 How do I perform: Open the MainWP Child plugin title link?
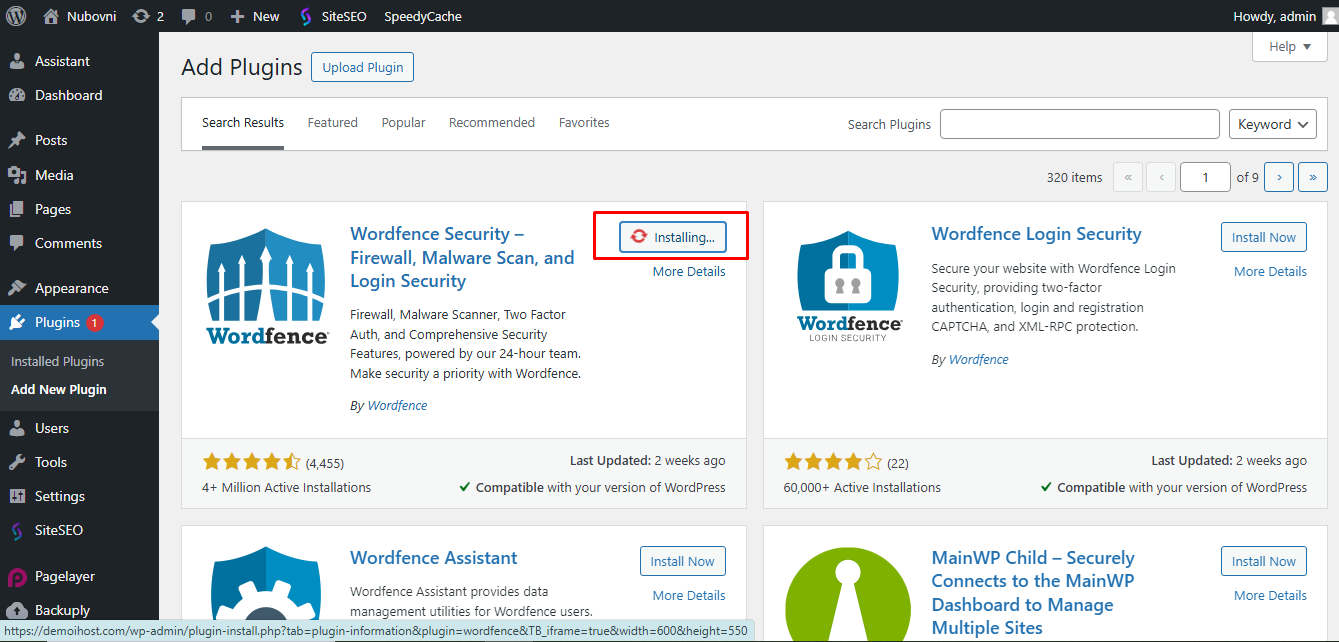coord(1033,593)
